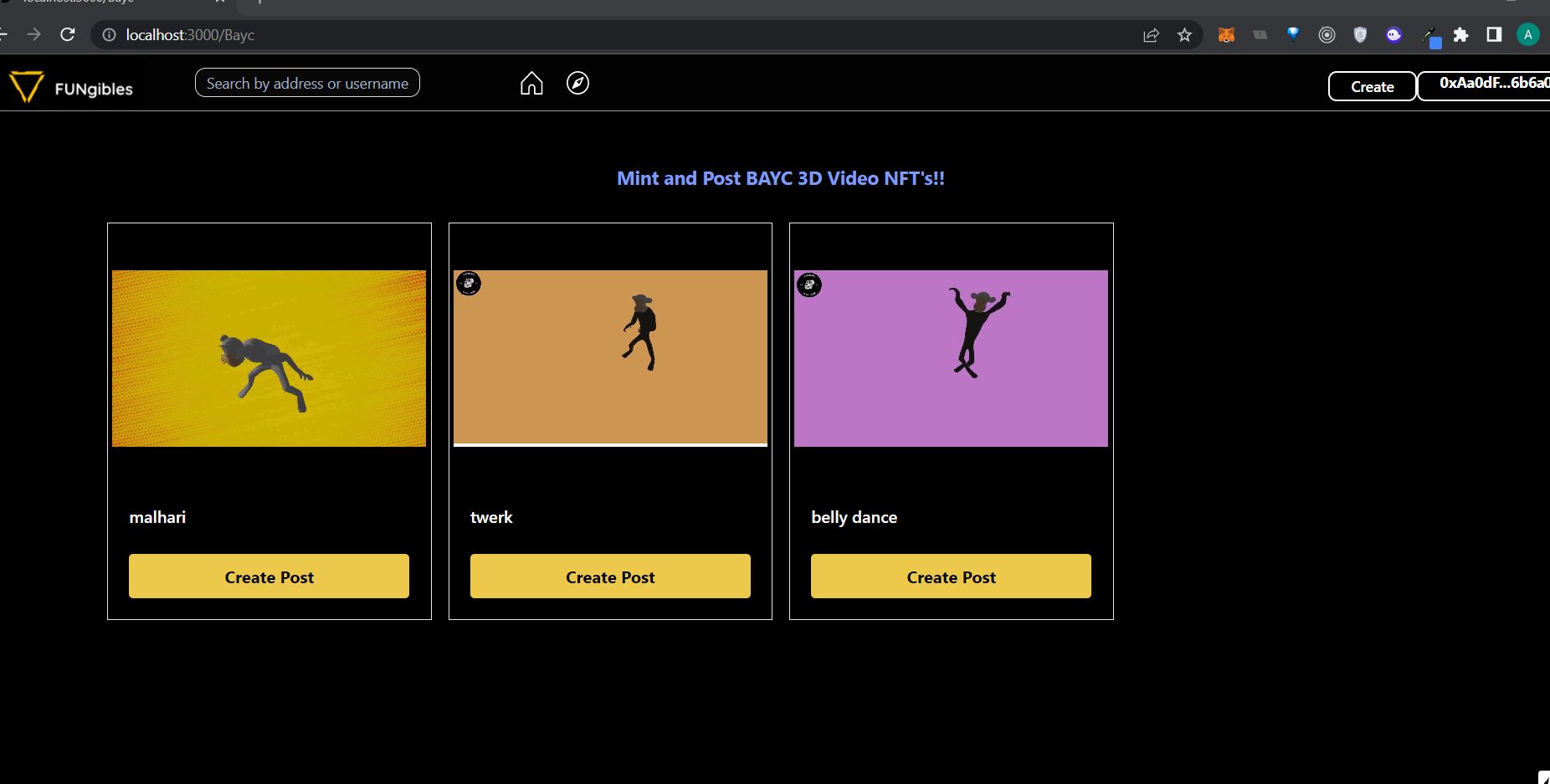
Task: Open the home page icon
Action: [531, 84]
